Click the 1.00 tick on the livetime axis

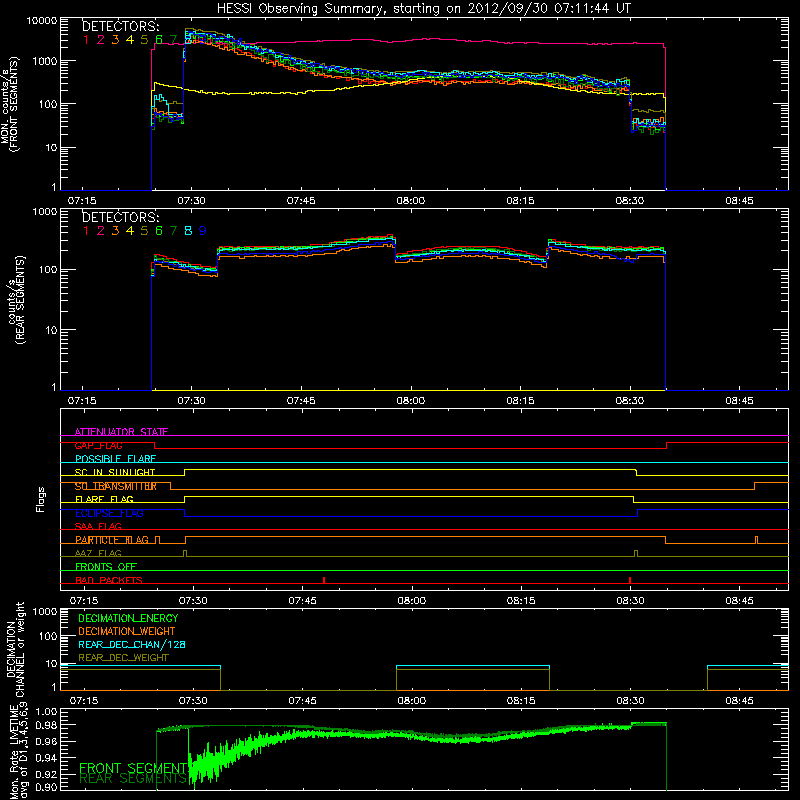[47, 712]
